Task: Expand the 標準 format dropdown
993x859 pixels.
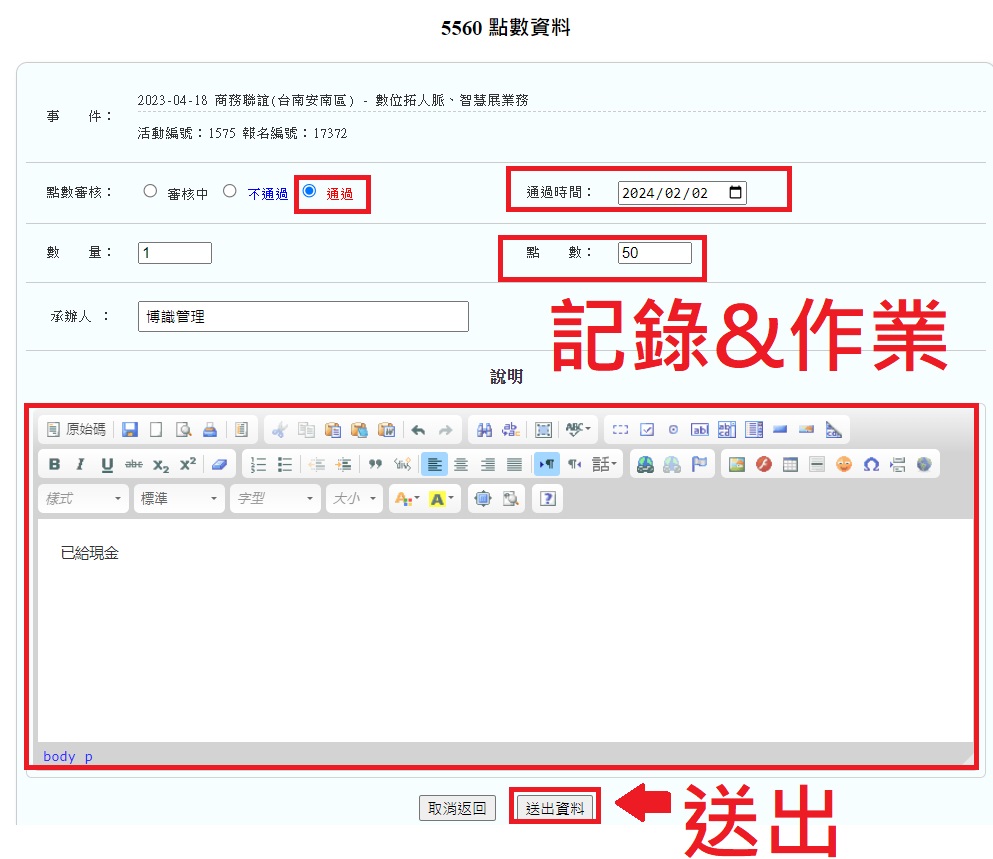Action: tap(179, 498)
